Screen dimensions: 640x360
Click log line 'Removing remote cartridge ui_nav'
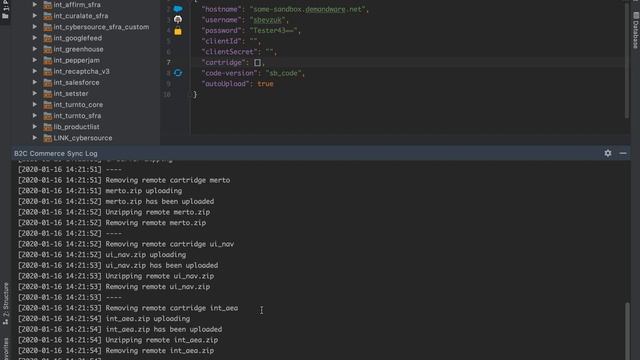pyautogui.click(x=170, y=244)
